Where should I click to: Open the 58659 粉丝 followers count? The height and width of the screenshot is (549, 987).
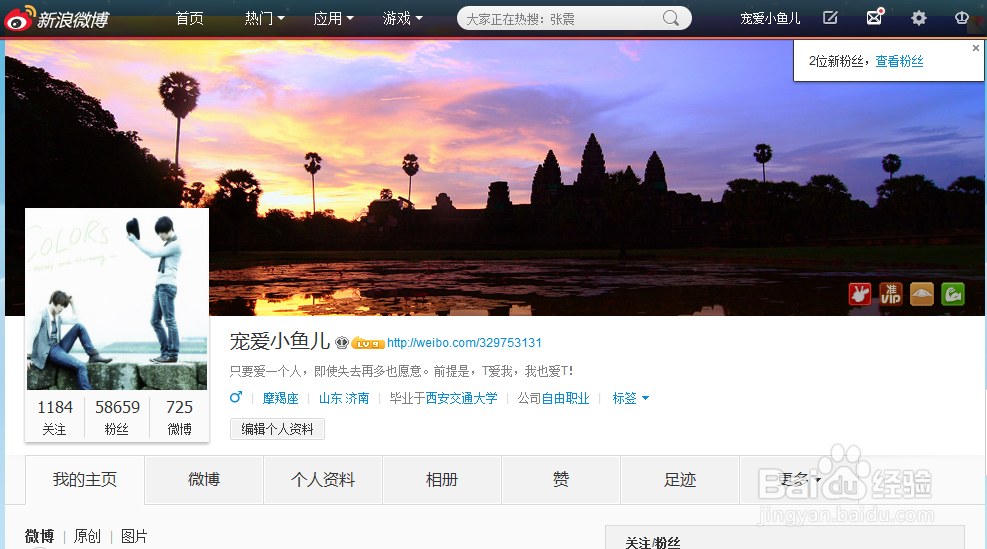coord(118,417)
